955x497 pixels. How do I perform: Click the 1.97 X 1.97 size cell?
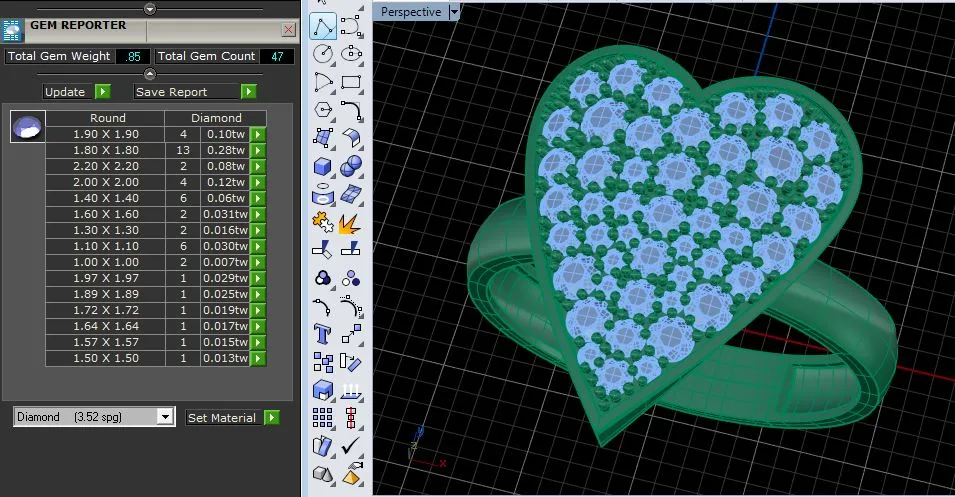pos(105,278)
